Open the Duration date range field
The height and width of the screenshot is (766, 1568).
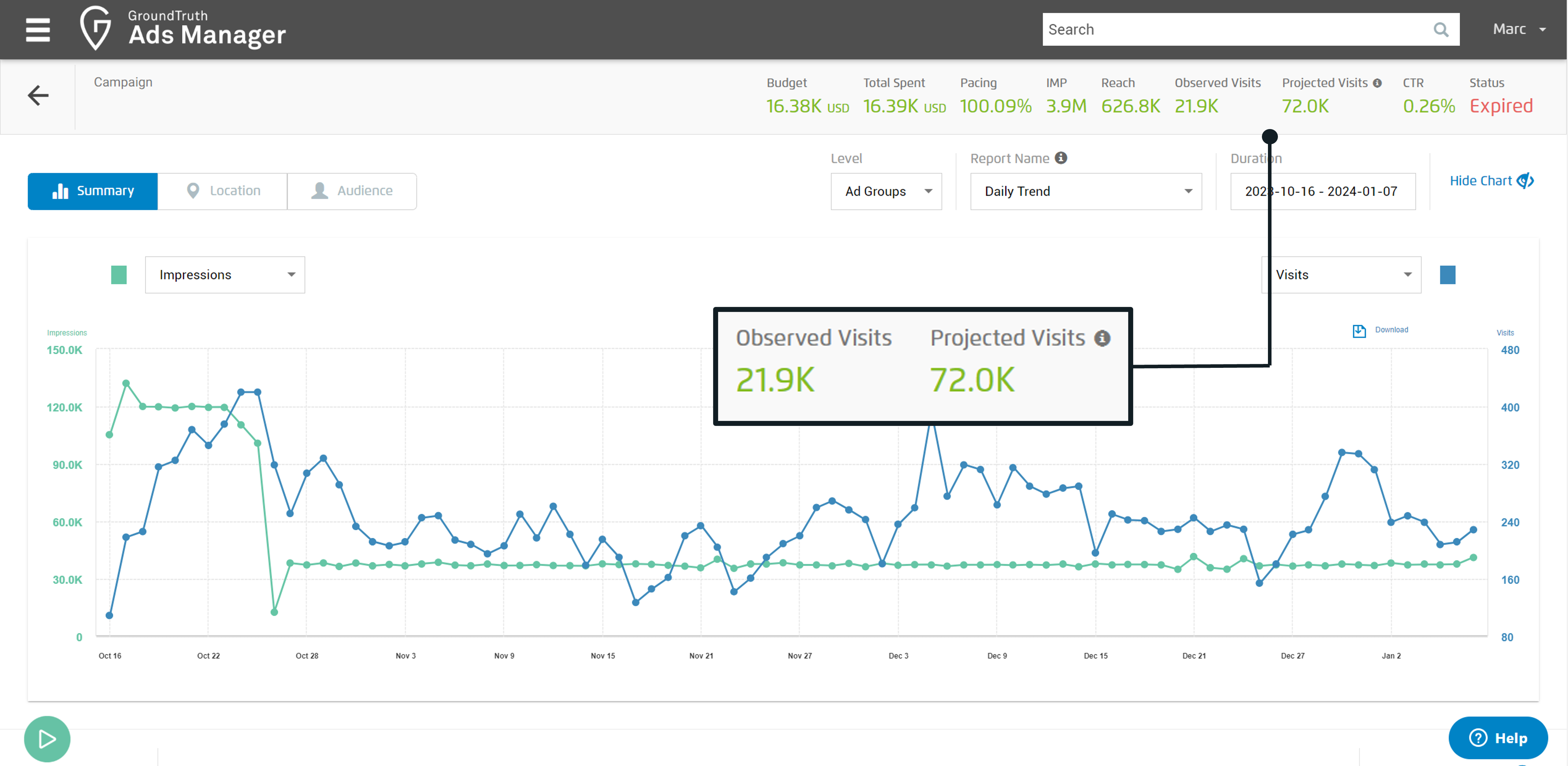tap(1323, 191)
